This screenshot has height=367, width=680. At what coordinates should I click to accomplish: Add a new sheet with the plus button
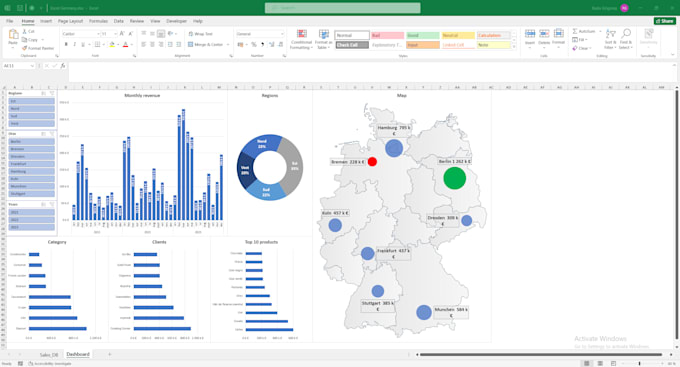110,354
